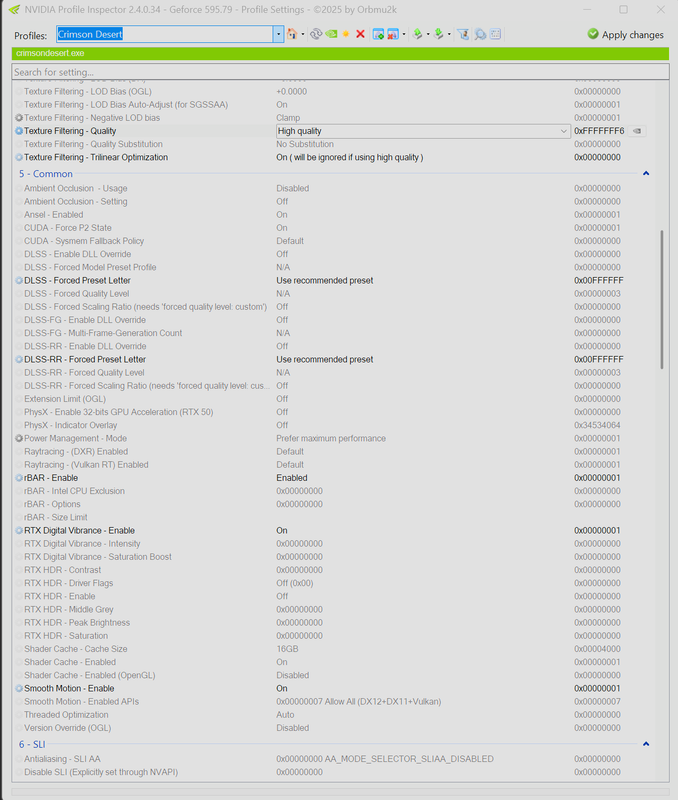Click the NVIDIA Profile Inspector title bar logo
Viewport: 678px width, 800px height.
coord(14,10)
